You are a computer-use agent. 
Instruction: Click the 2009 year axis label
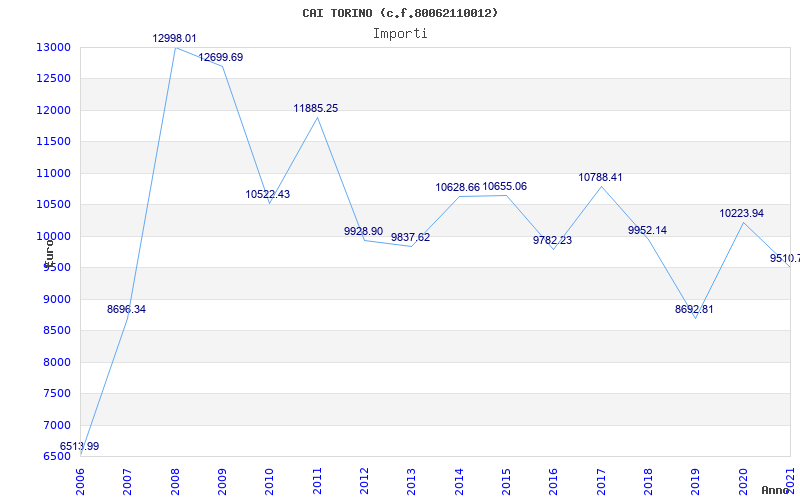(222, 481)
